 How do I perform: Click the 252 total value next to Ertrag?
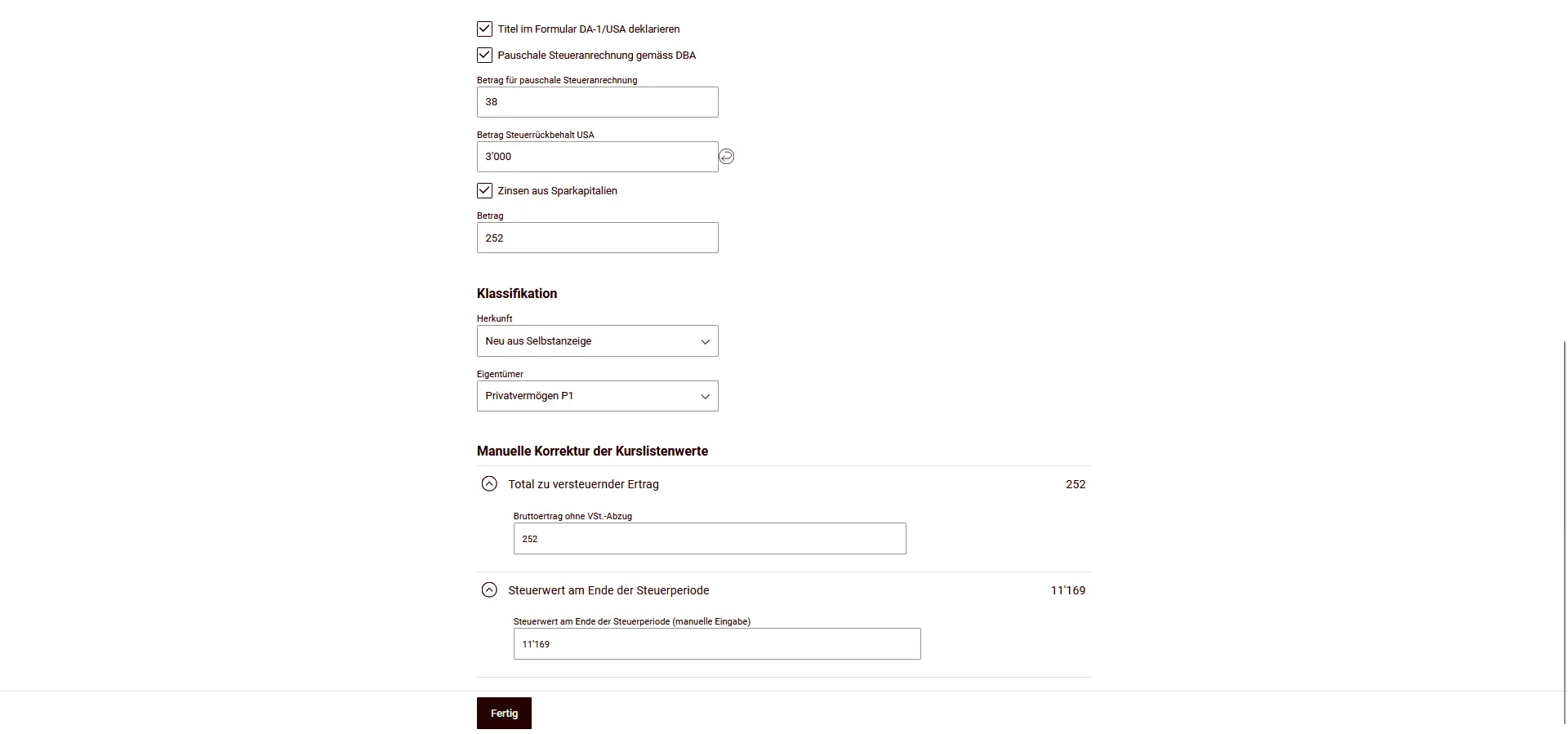coord(1075,483)
